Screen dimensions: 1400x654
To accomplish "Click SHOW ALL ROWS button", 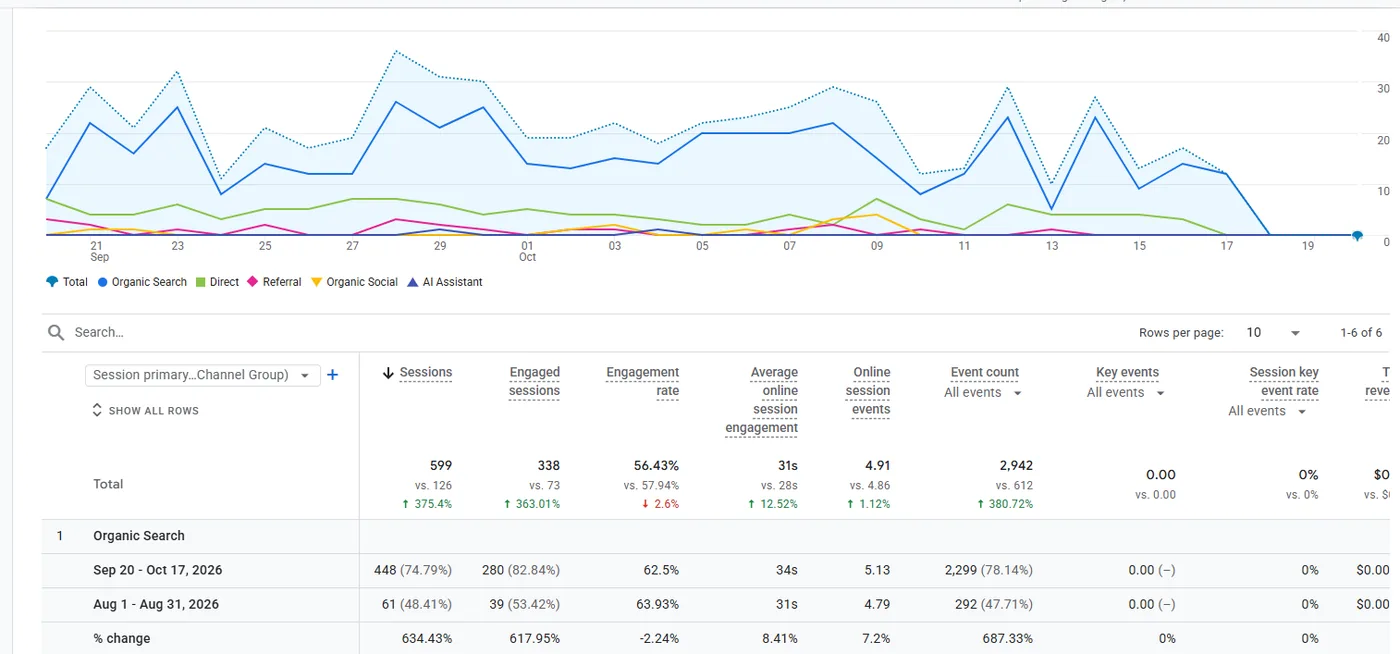I will [x=145, y=410].
